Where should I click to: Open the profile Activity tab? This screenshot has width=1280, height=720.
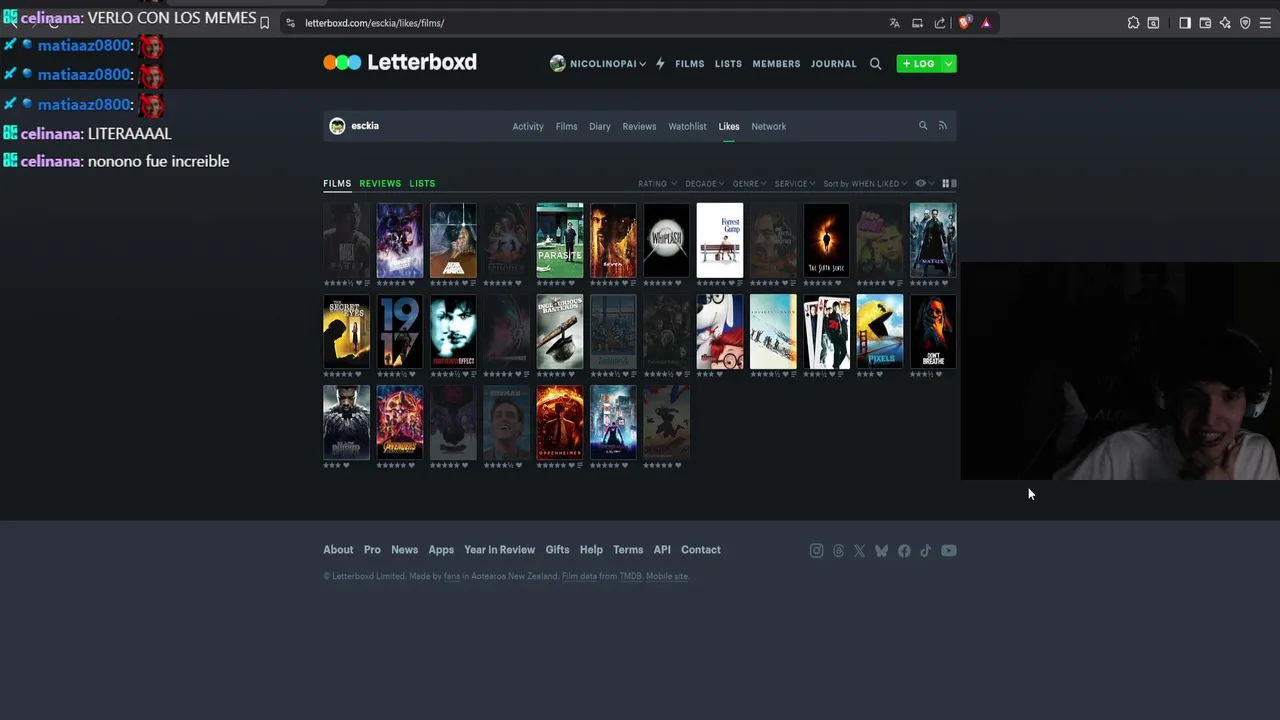click(528, 127)
